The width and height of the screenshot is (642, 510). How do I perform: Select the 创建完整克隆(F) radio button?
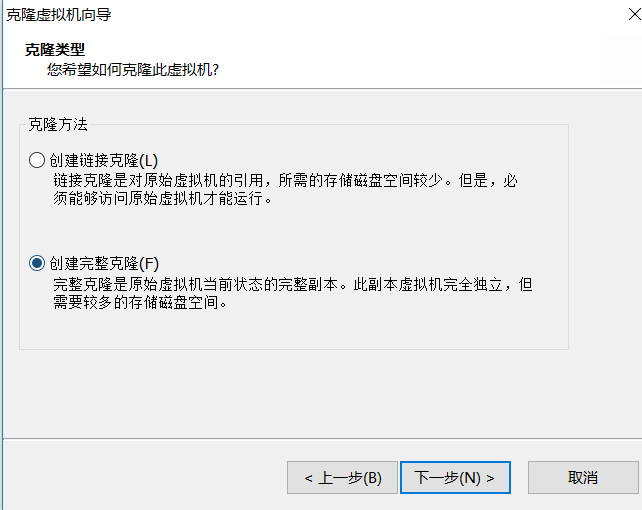(37, 263)
